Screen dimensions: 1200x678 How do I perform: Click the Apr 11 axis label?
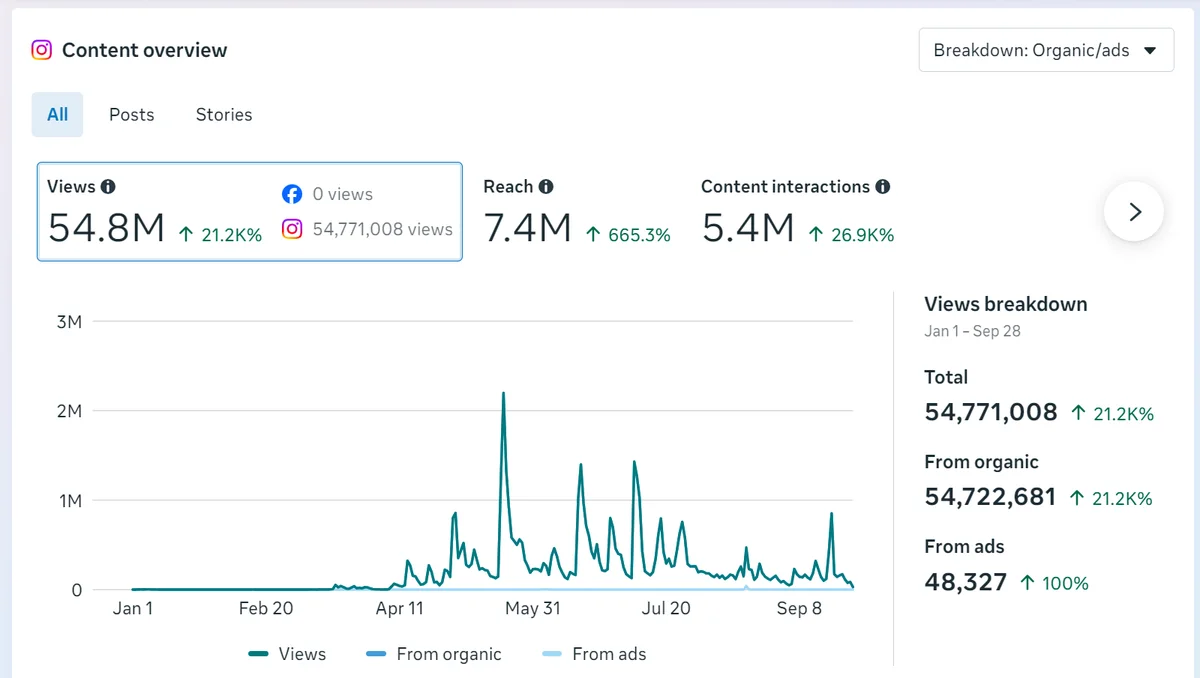[x=399, y=608]
